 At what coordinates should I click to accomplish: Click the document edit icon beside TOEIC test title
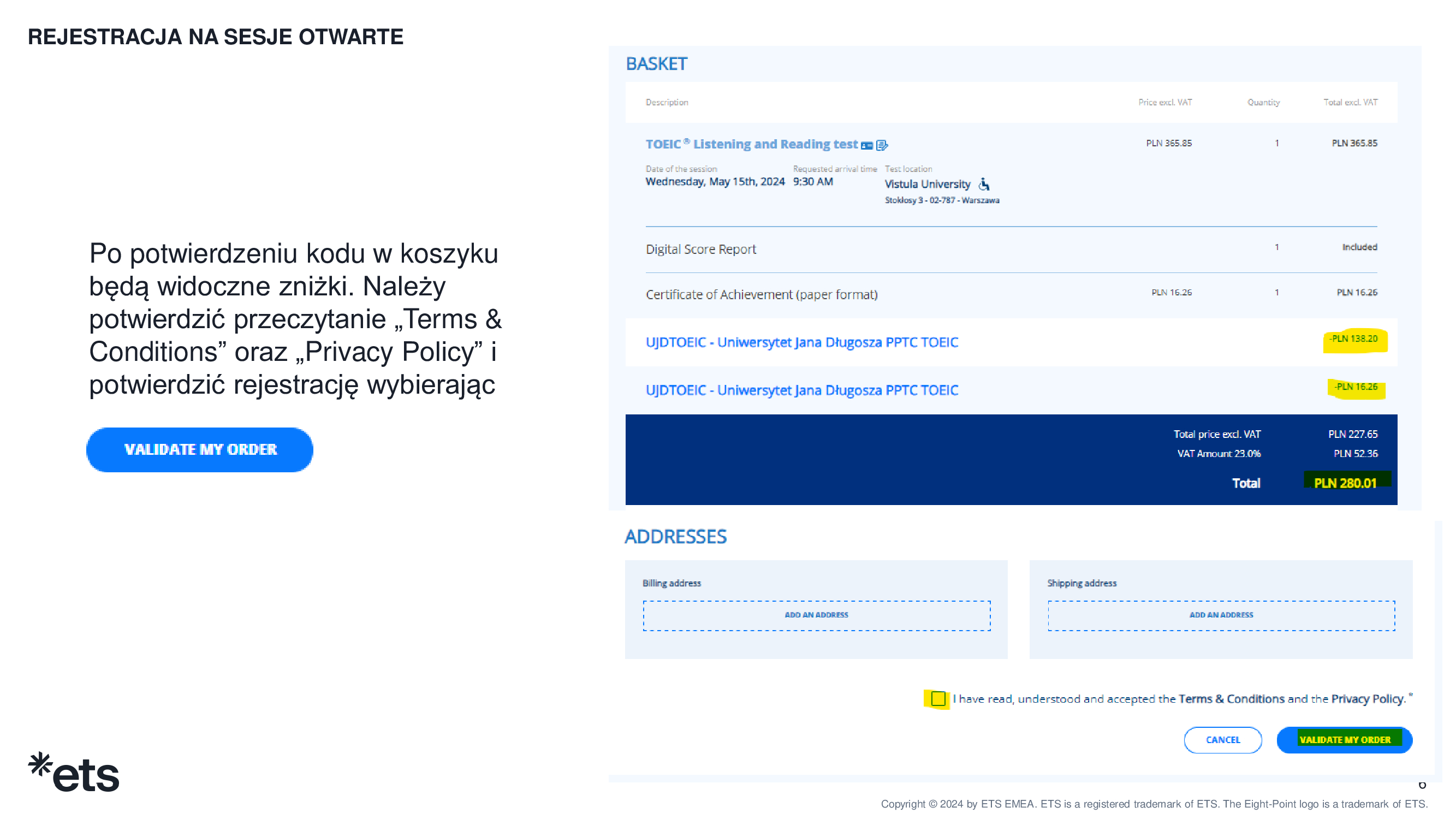click(882, 145)
